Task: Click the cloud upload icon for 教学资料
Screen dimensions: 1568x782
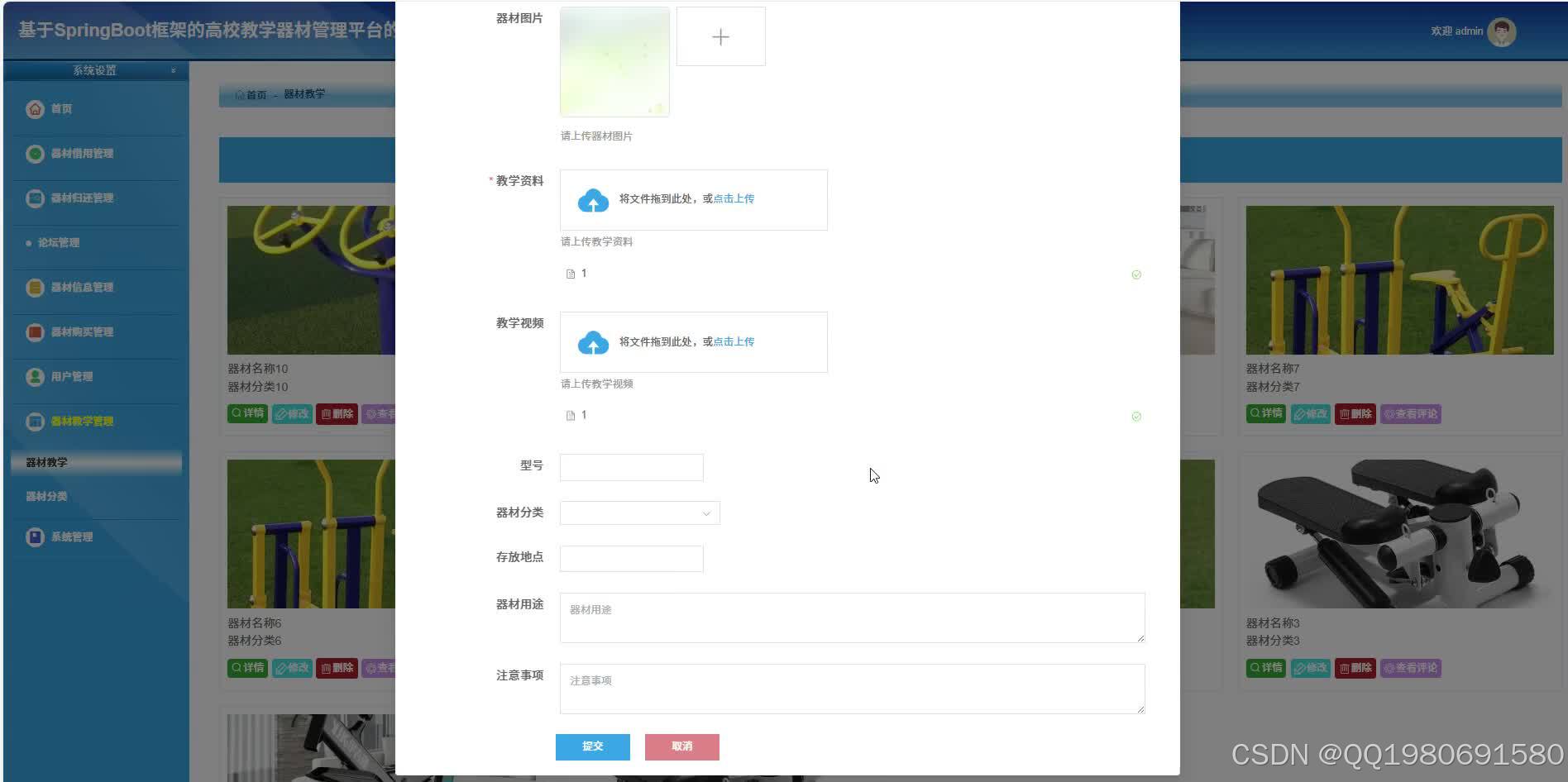Action: click(592, 199)
